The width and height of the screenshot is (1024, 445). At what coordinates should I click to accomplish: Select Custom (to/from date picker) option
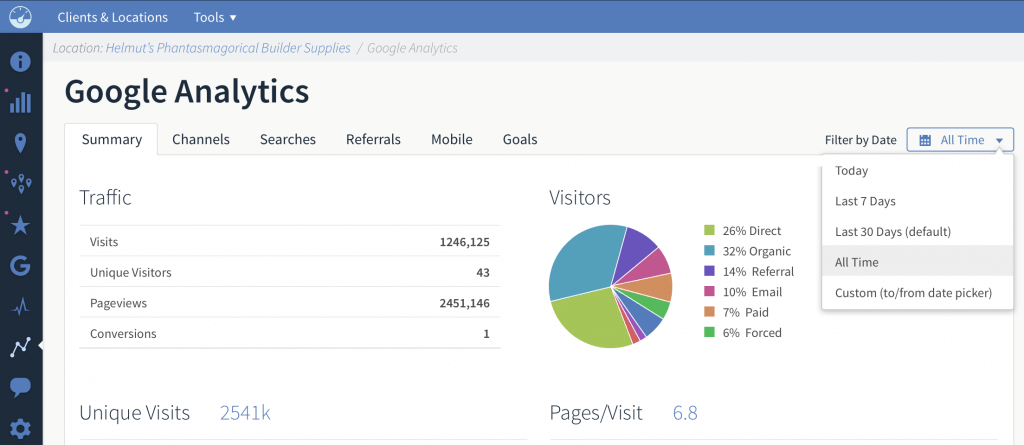tap(918, 293)
